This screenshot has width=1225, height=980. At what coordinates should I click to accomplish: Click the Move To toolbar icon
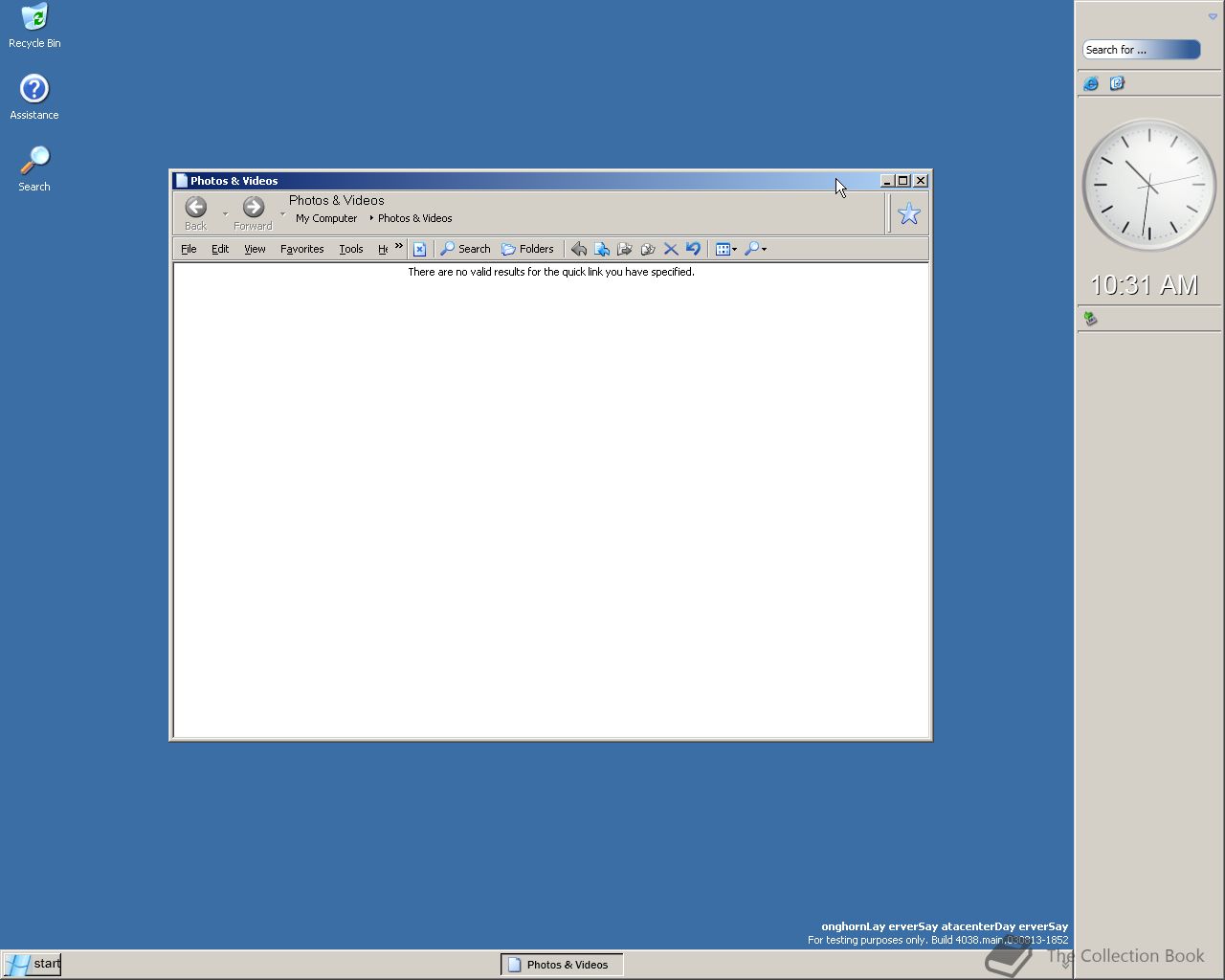(602, 249)
